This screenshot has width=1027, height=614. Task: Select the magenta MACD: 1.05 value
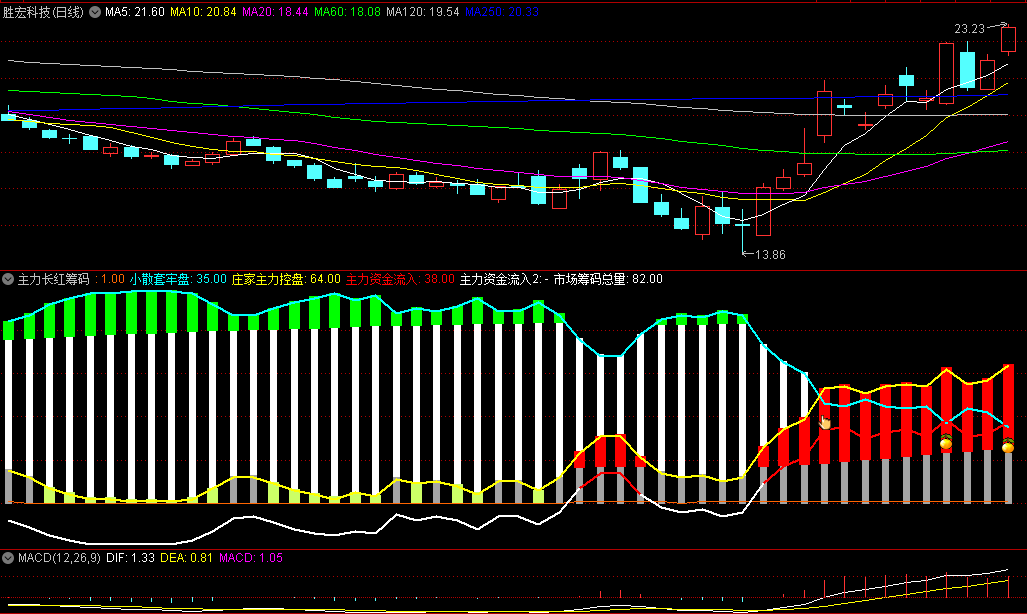click(x=251, y=558)
